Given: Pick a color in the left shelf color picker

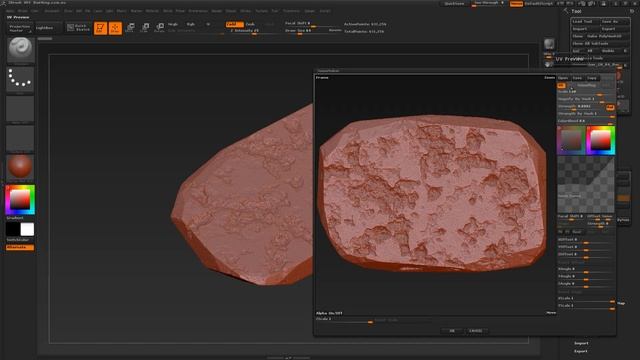Looking at the screenshot, I should click(x=20, y=200).
